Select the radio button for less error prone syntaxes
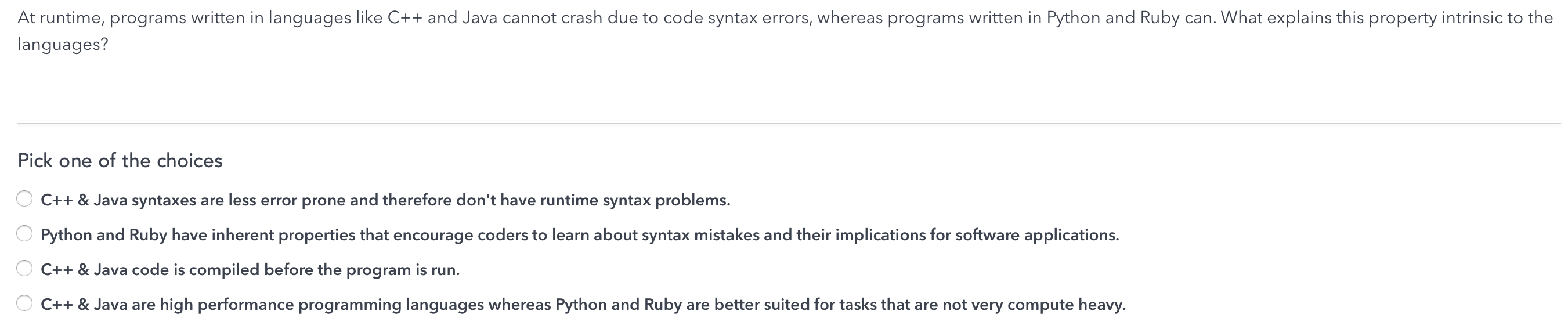Image resolution: width=1568 pixels, height=318 pixels. (x=24, y=198)
